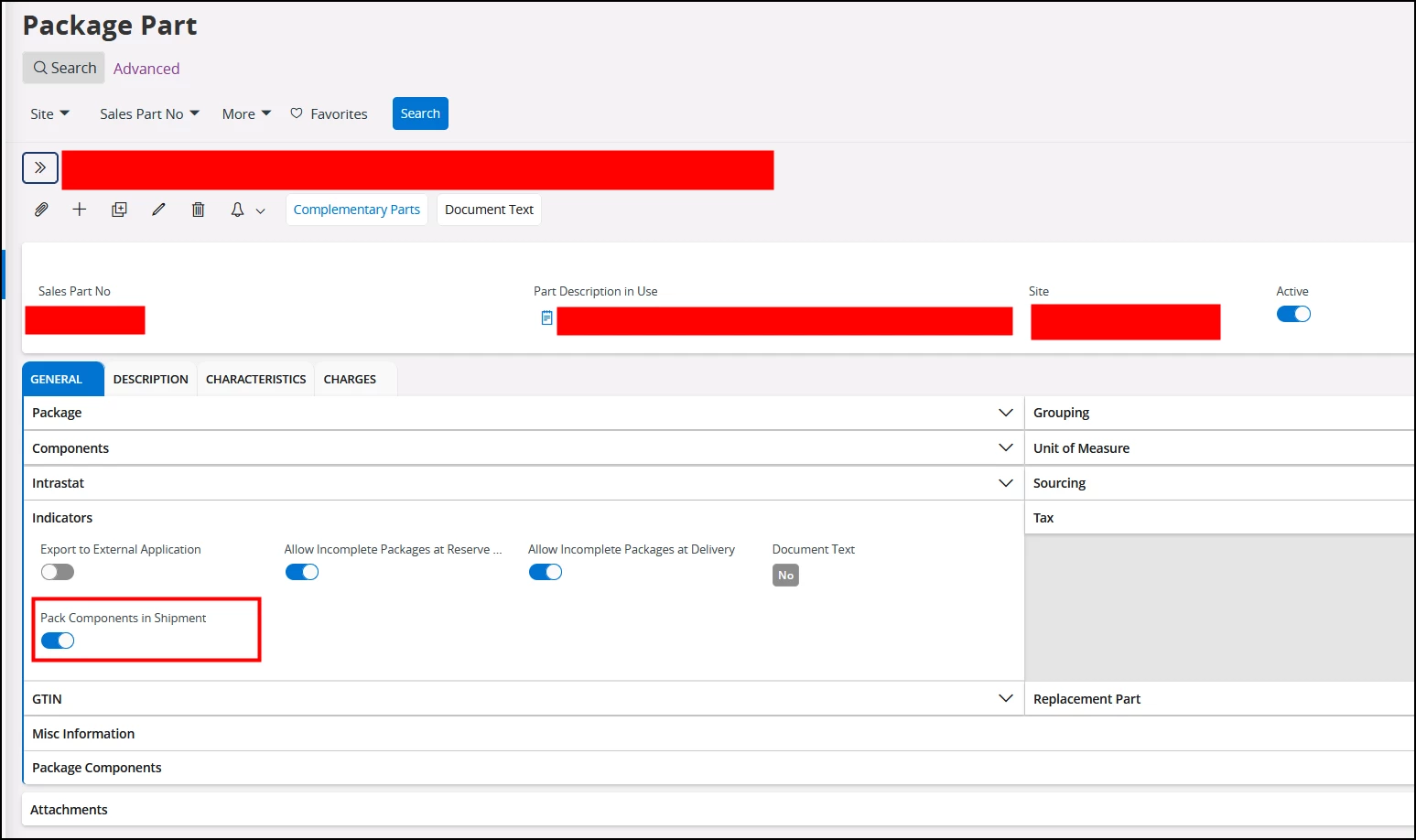Expand the Replacement Part section

tap(1220, 698)
